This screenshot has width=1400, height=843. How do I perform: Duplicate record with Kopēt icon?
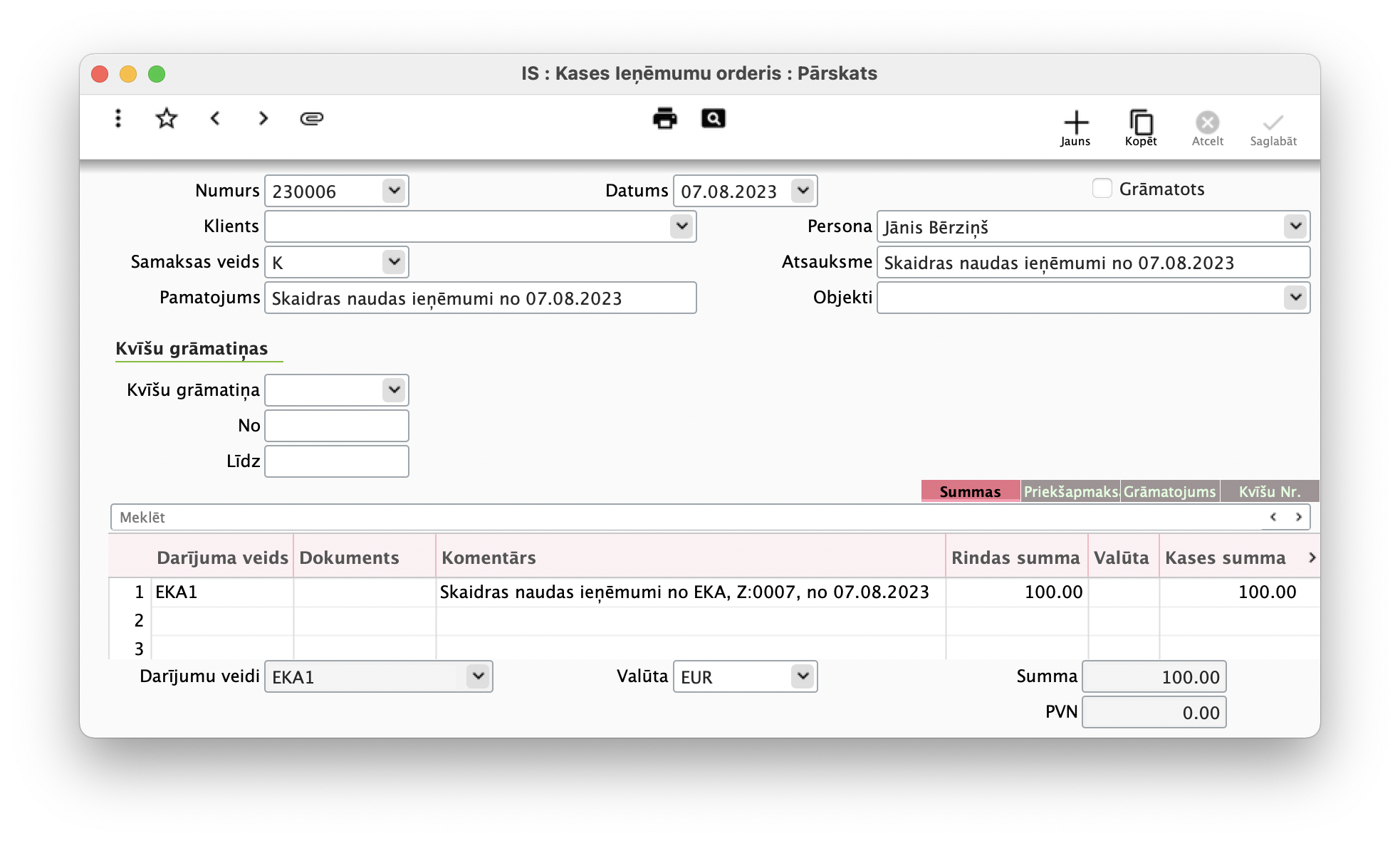coord(1141,128)
